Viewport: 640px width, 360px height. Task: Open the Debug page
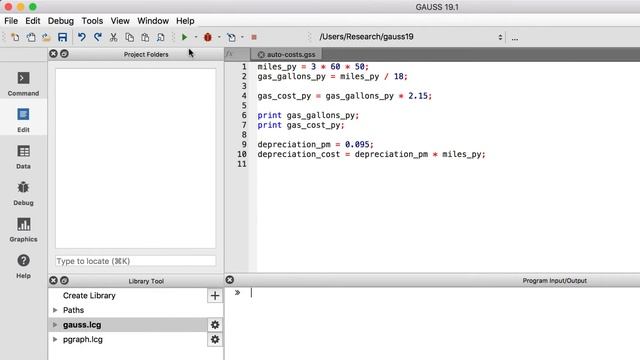tap(23, 193)
